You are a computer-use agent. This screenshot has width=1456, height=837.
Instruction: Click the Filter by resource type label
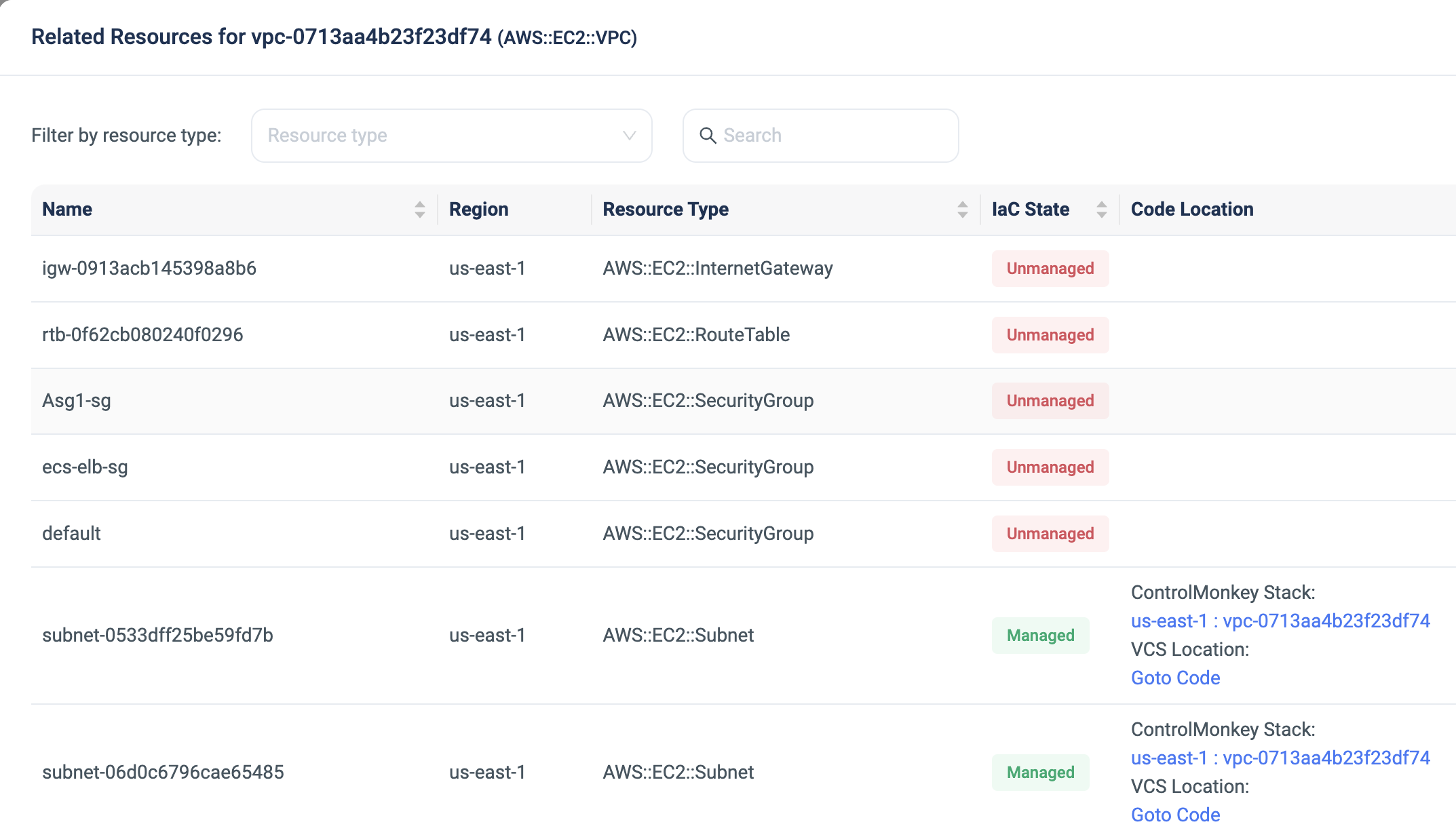coord(126,136)
